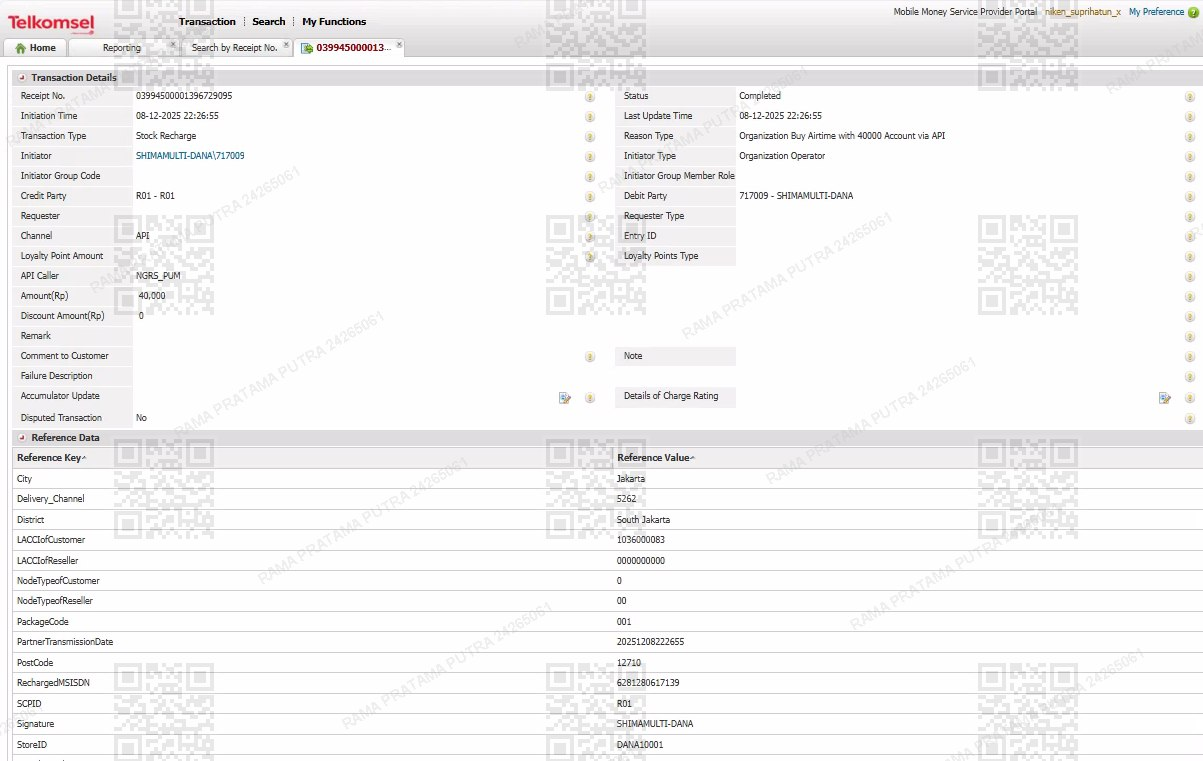Open the My Functions menu

point(334,21)
